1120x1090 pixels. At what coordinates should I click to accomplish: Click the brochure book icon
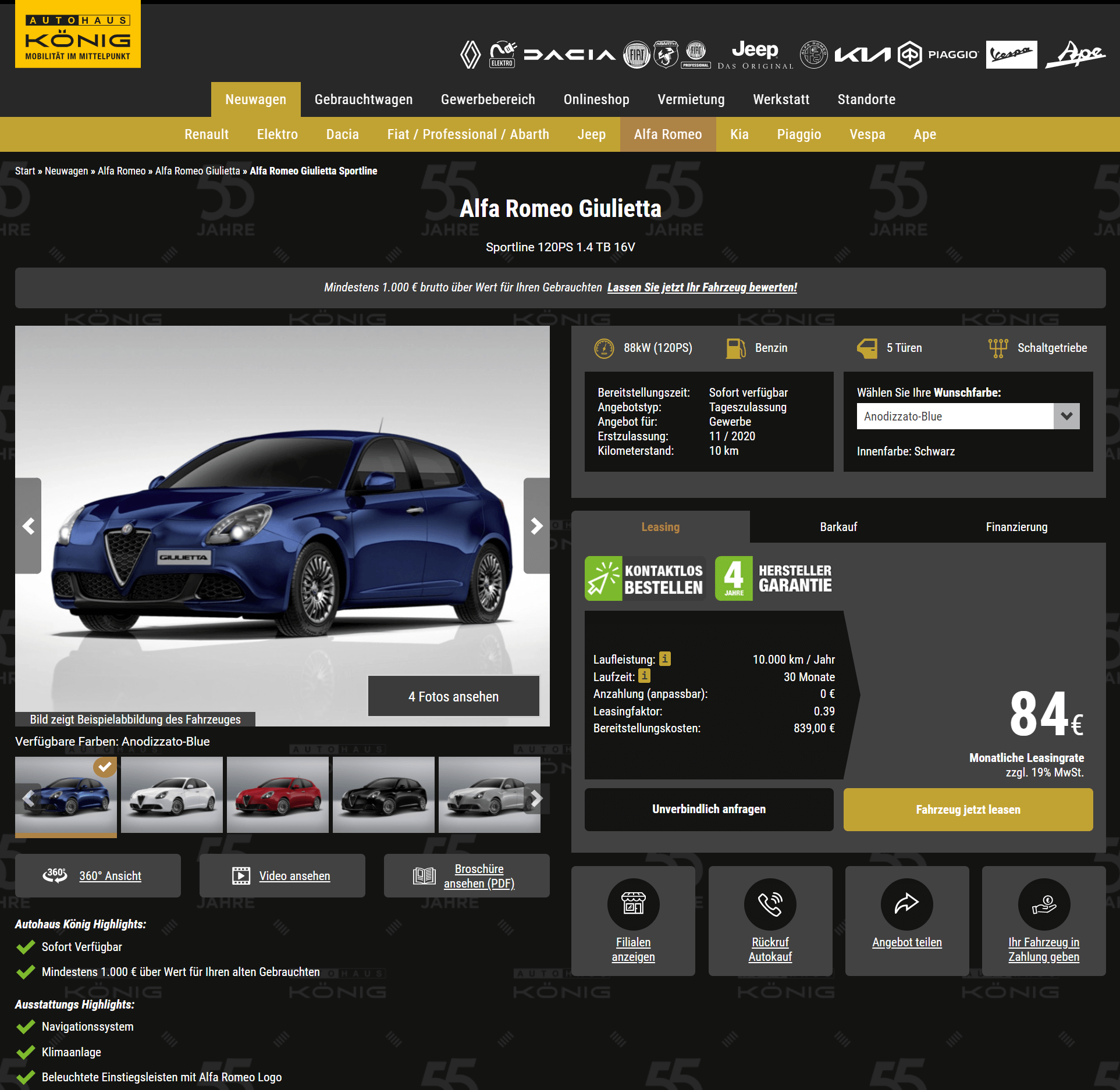[424, 875]
